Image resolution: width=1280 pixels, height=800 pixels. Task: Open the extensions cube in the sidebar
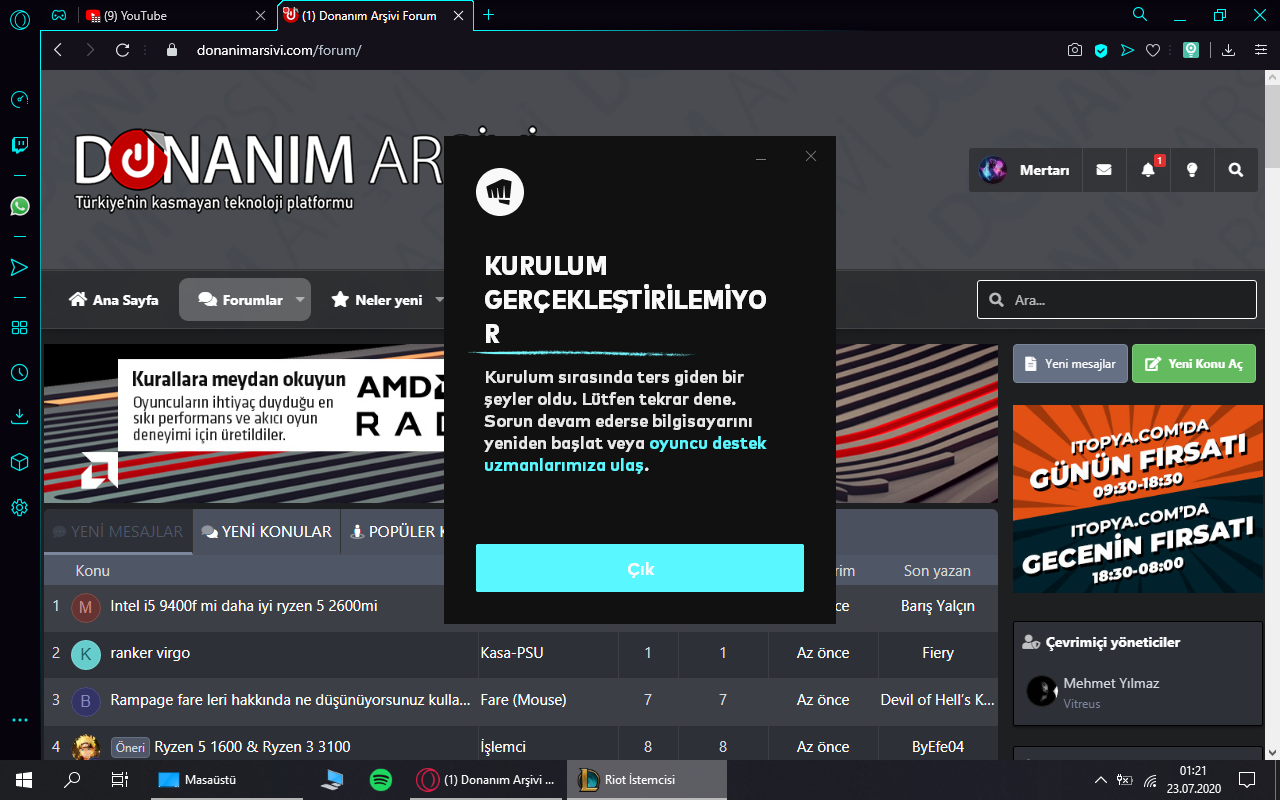[19, 462]
